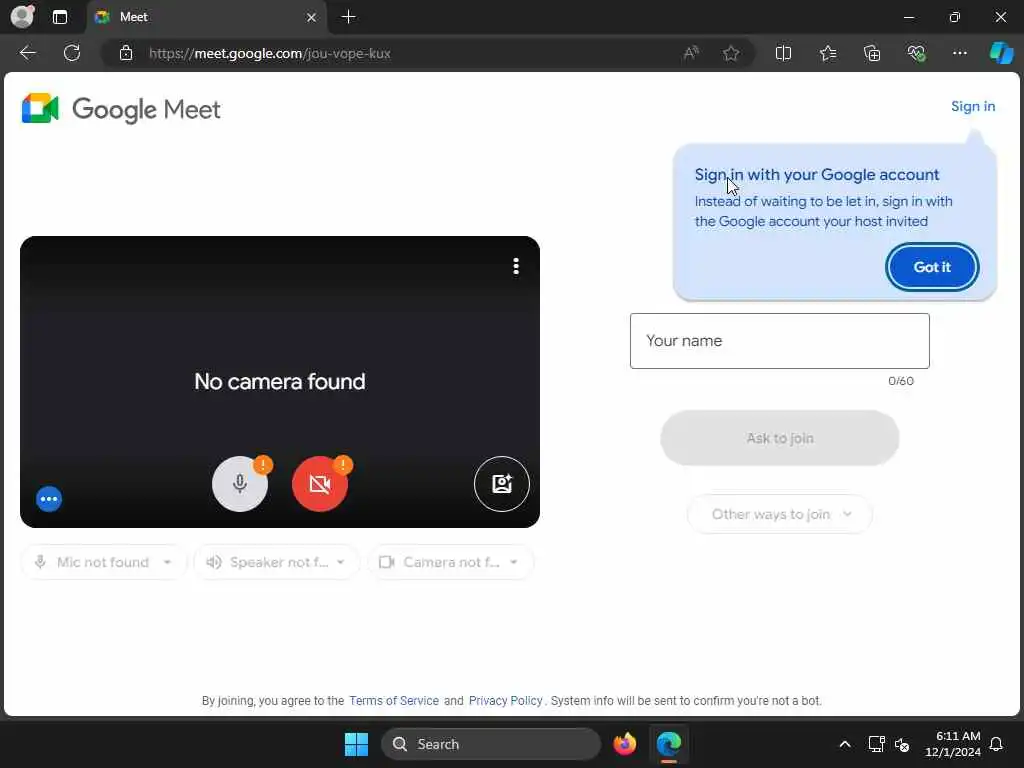
Task: Open network status tray icon
Action: [x=876, y=744]
